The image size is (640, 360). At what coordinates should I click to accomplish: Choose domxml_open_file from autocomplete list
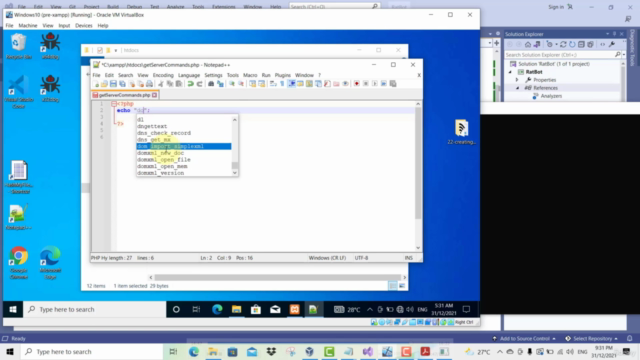point(184,160)
